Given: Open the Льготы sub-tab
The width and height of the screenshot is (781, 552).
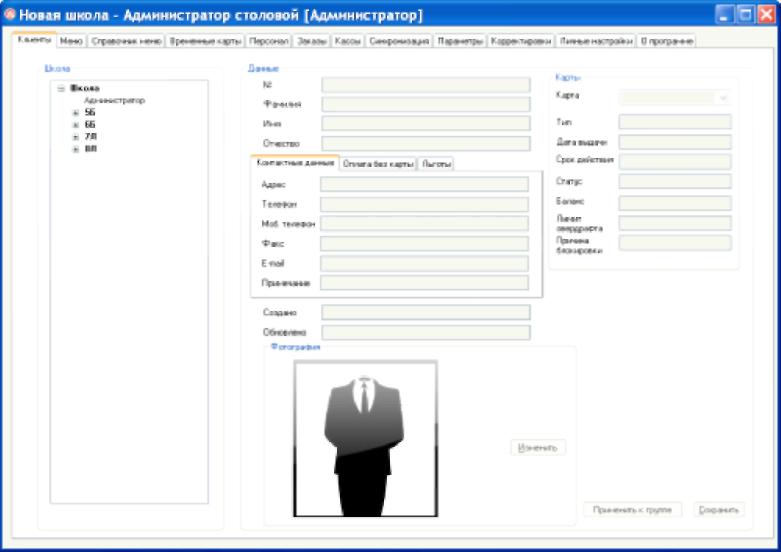Looking at the screenshot, I should pos(436,164).
